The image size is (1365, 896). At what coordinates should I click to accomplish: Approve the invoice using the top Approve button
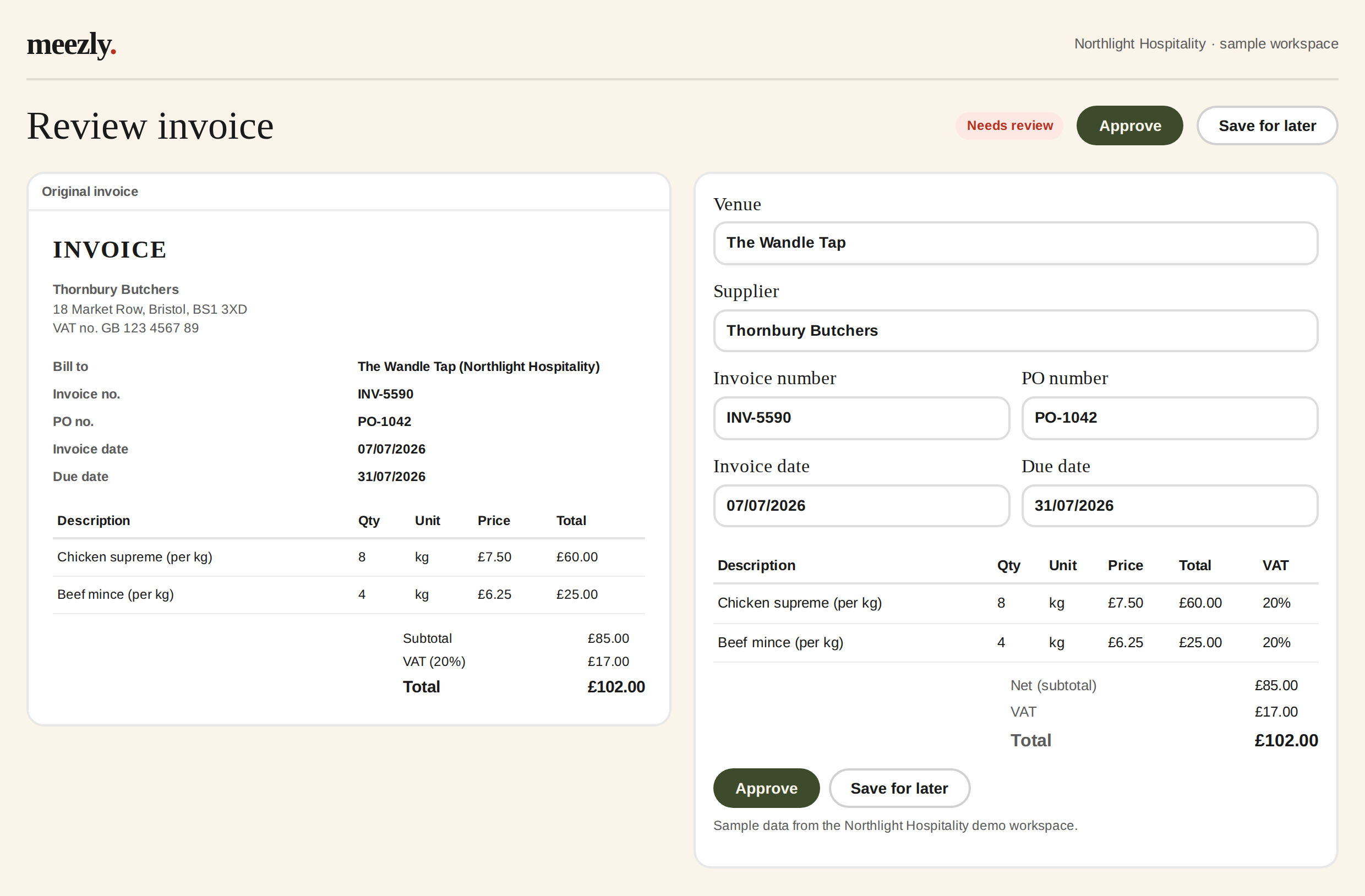[1129, 125]
